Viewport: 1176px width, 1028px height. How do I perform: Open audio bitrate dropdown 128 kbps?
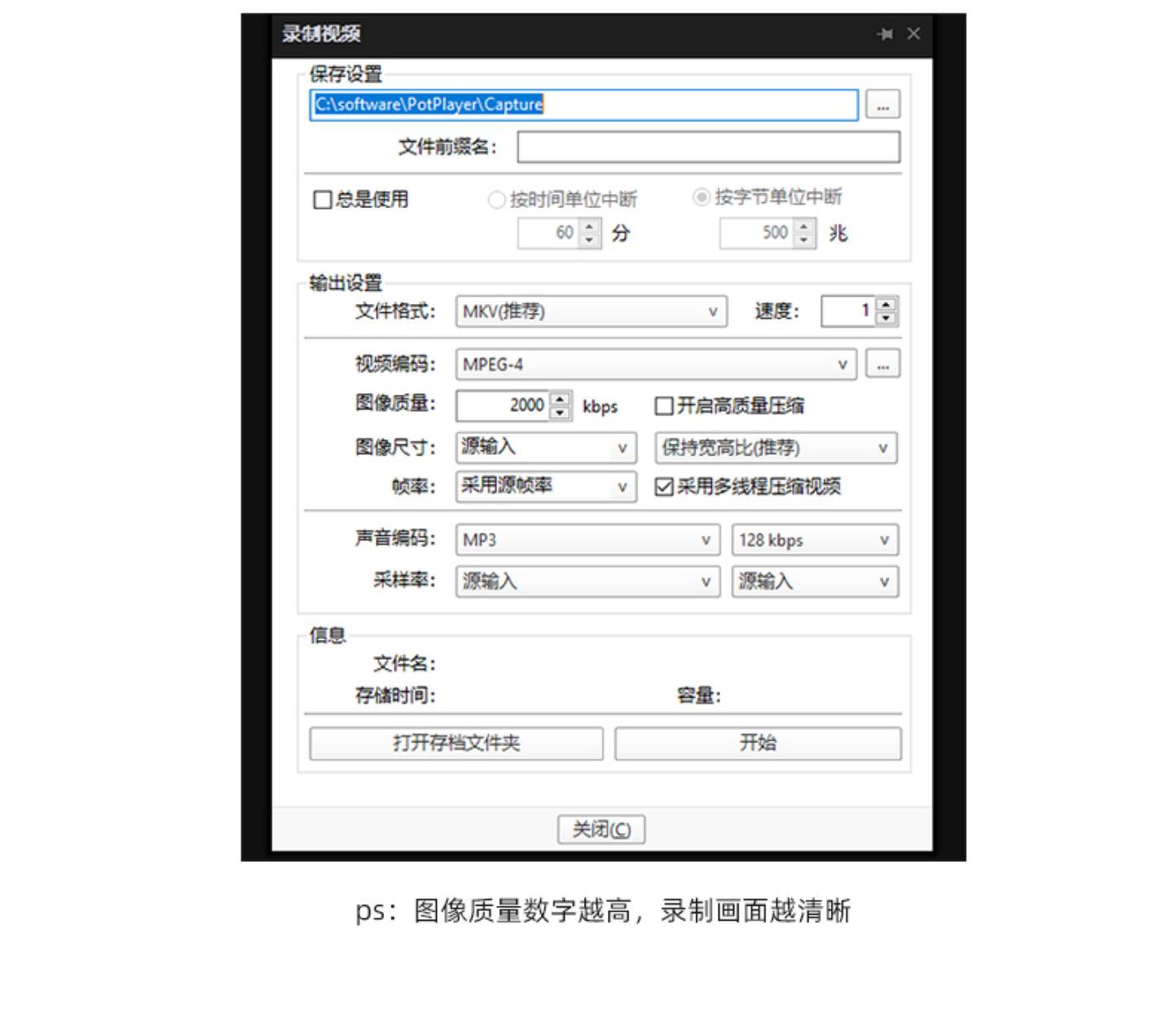coord(815,540)
